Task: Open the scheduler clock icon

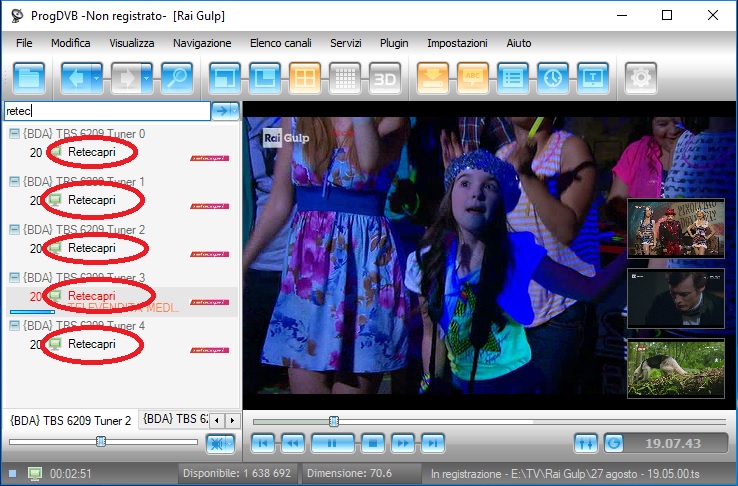Action: tap(551, 76)
